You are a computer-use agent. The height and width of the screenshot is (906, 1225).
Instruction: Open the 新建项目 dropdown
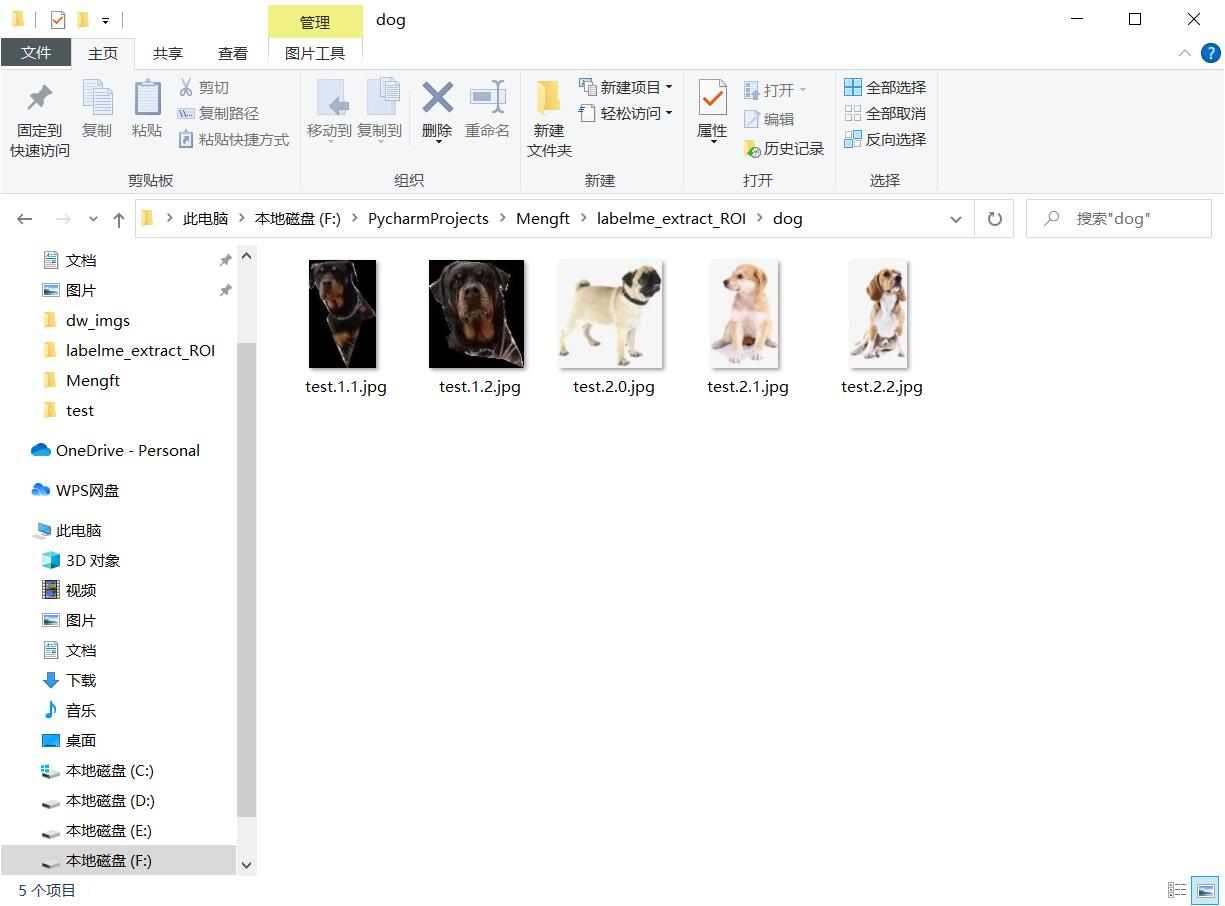626,88
